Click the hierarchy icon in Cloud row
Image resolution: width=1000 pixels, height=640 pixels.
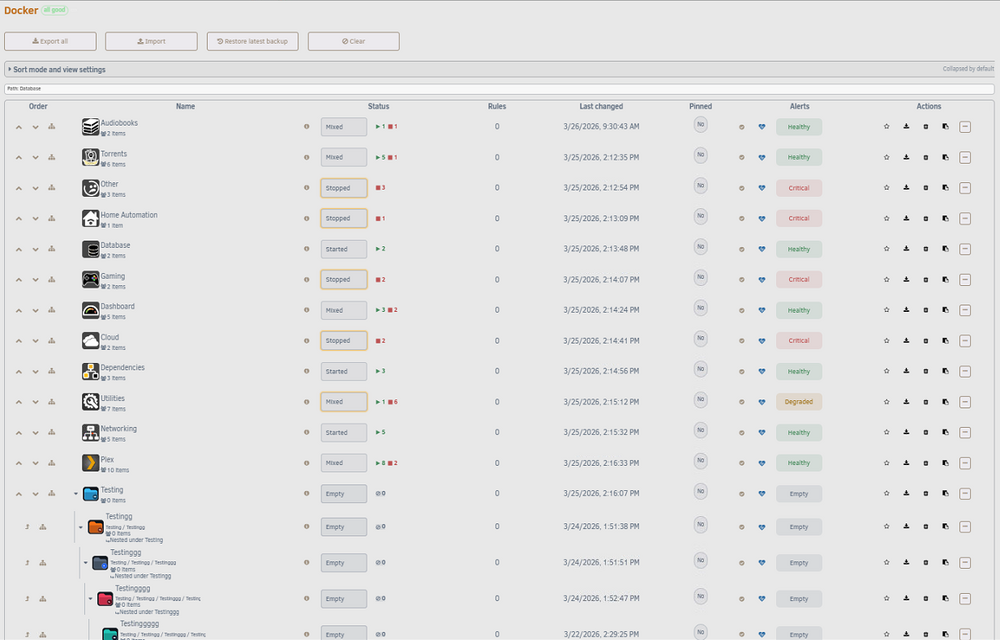52,340
